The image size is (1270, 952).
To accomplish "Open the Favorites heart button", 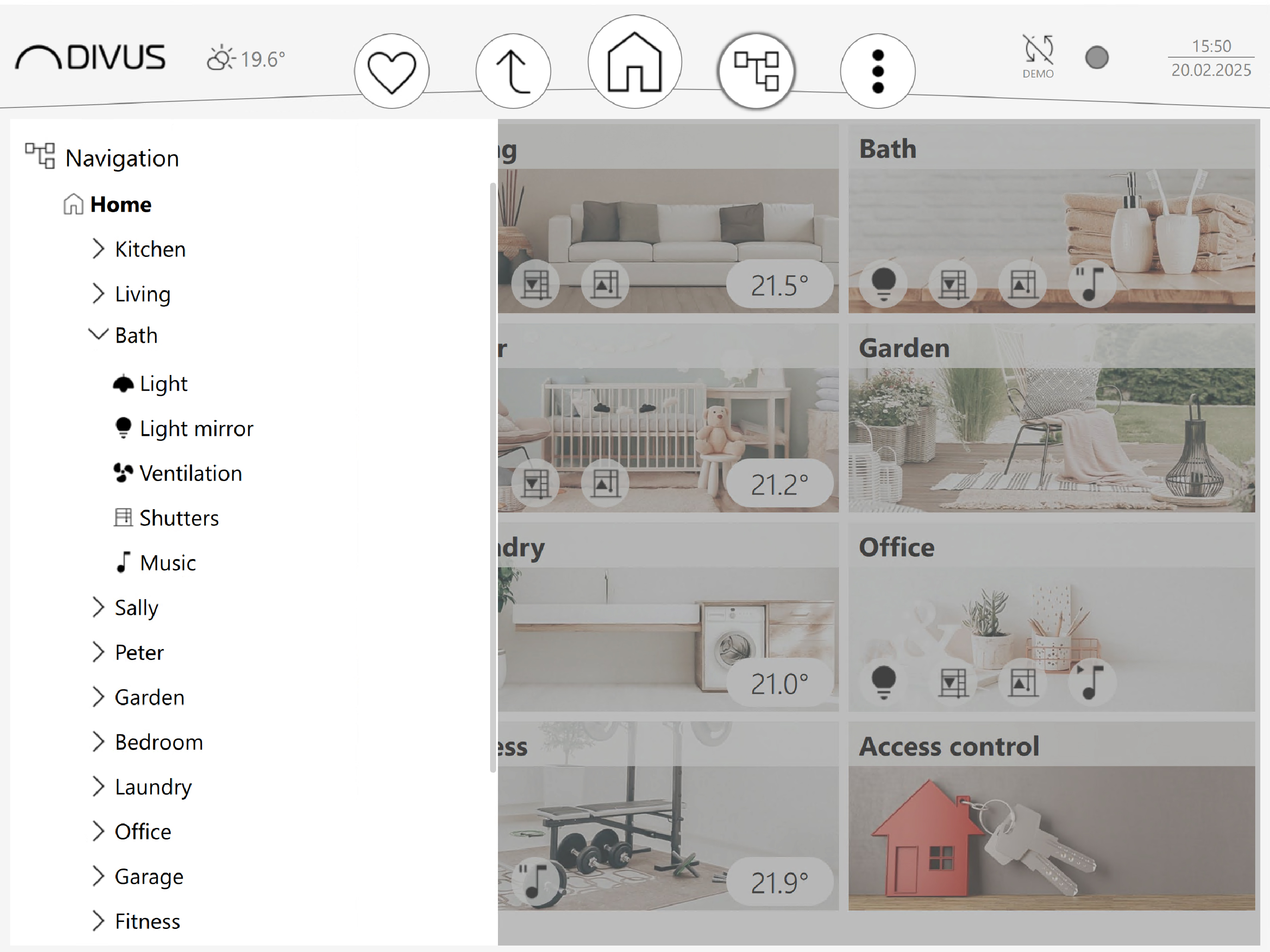I will [391, 71].
